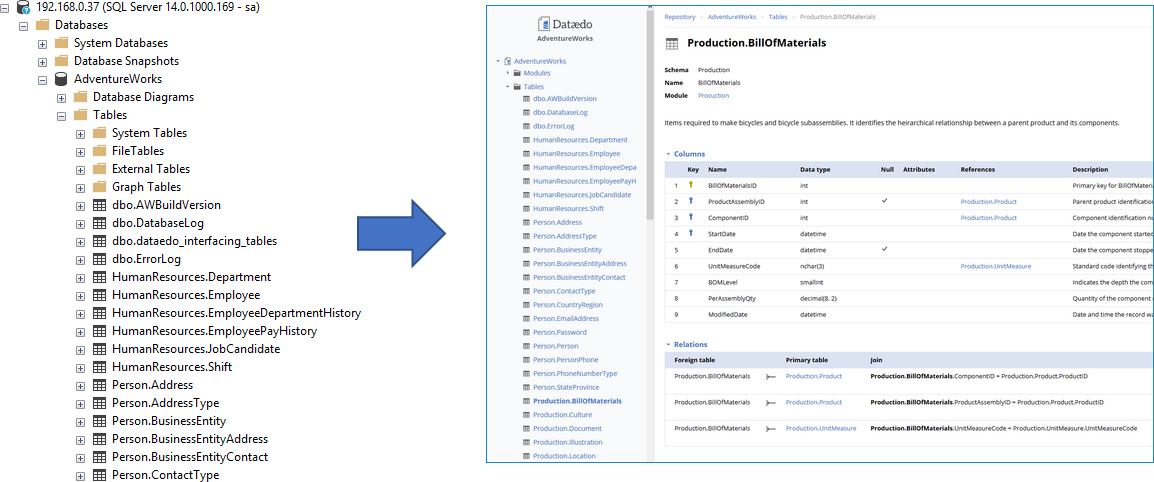Collapse the Tables node in SSMS
This screenshot has height=482, width=1154.
pos(61,115)
